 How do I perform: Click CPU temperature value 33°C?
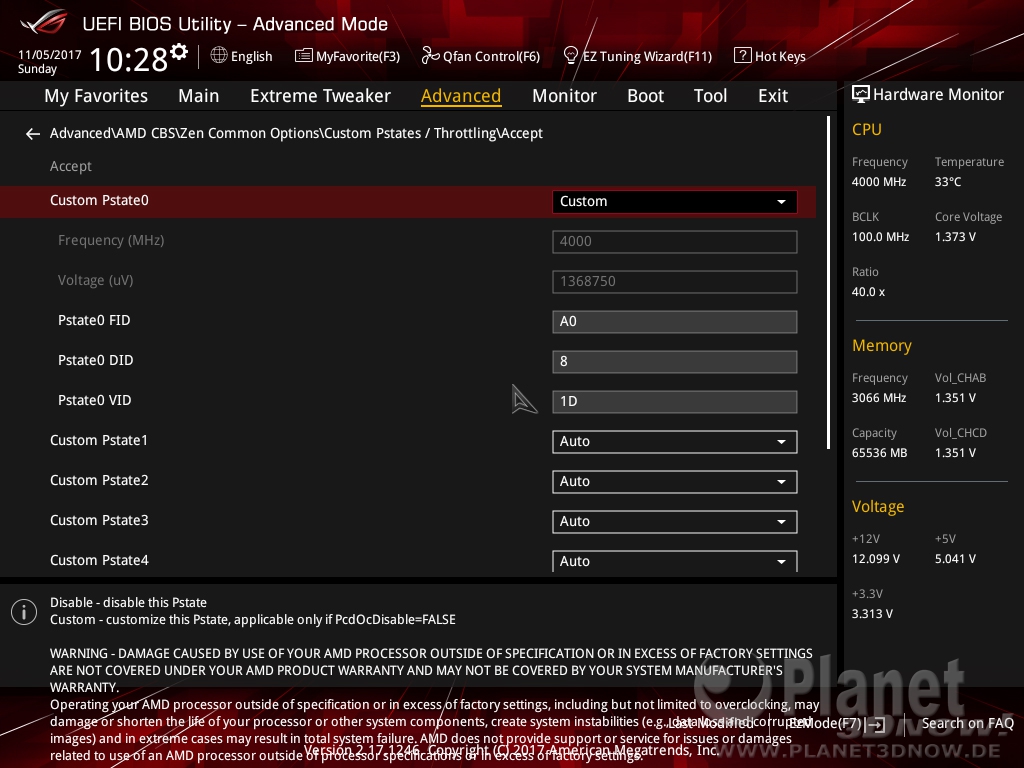[948, 182]
